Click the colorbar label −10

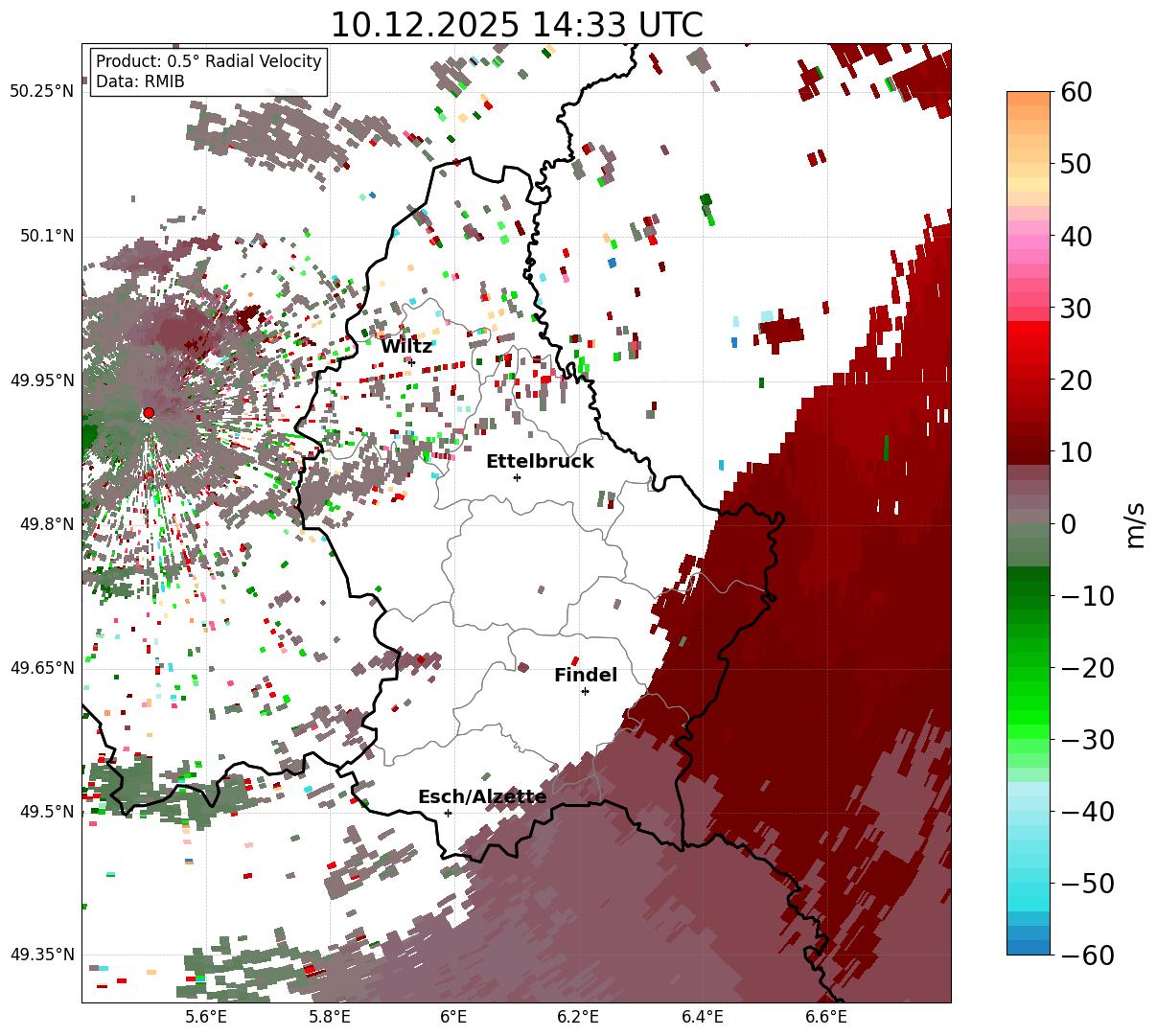[1087, 596]
